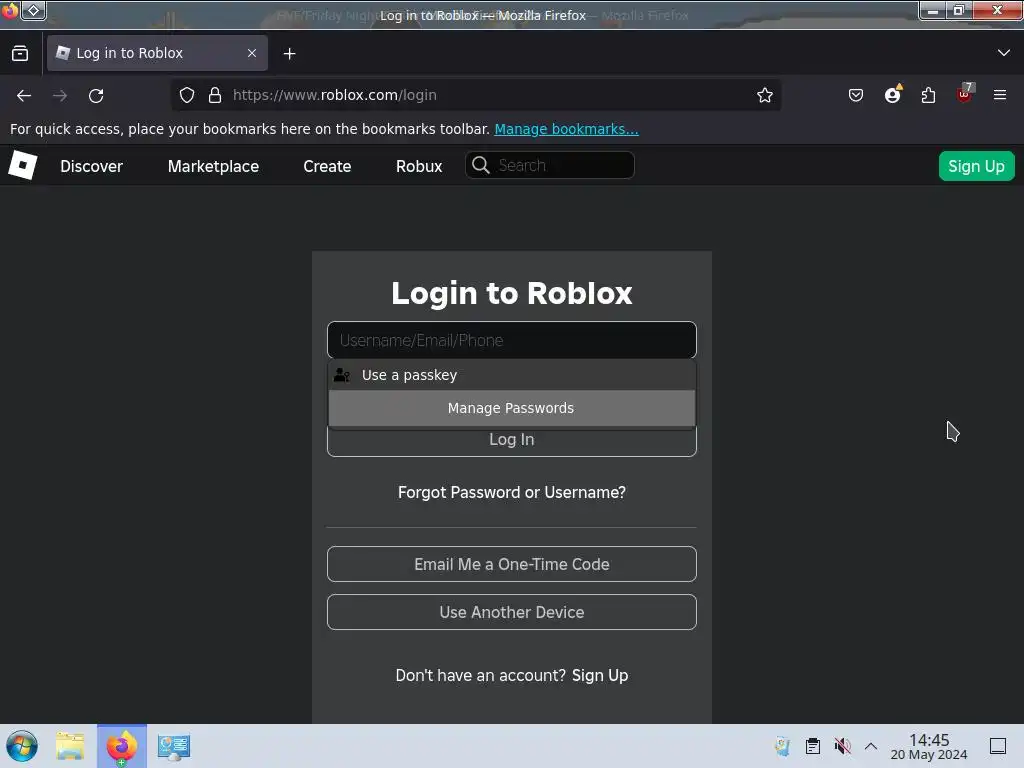Go back with the browser back arrow
1024x768 pixels.
point(24,95)
